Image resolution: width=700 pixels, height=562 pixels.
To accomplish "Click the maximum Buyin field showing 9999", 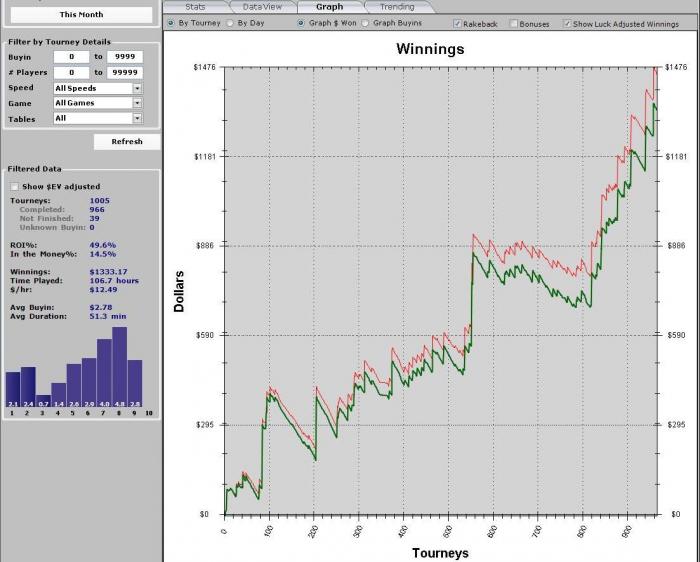I will coord(125,57).
